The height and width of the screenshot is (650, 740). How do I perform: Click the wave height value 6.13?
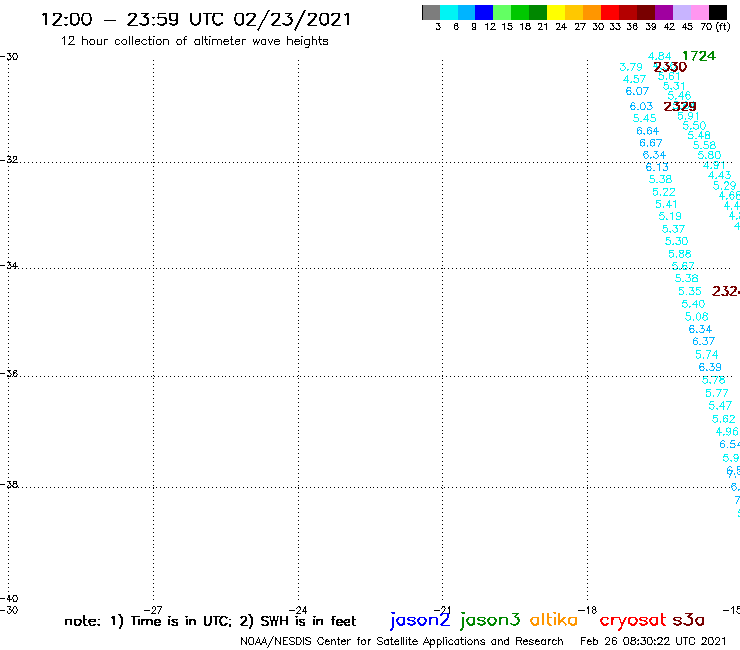(657, 167)
